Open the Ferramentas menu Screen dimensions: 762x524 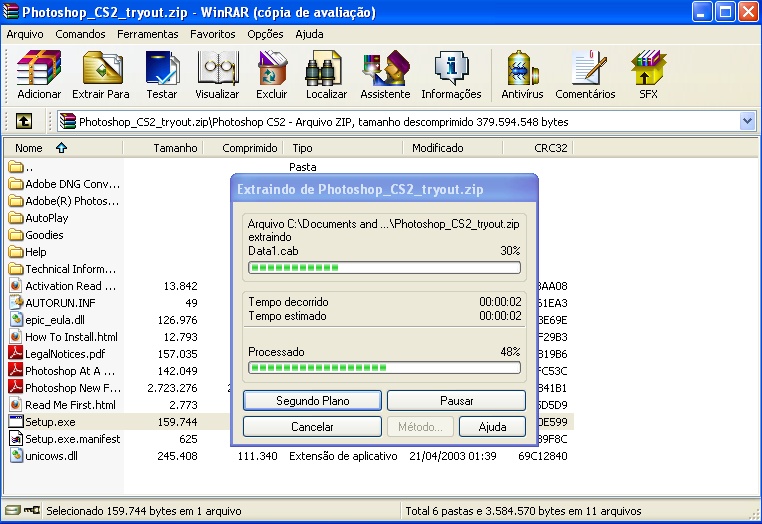click(147, 34)
